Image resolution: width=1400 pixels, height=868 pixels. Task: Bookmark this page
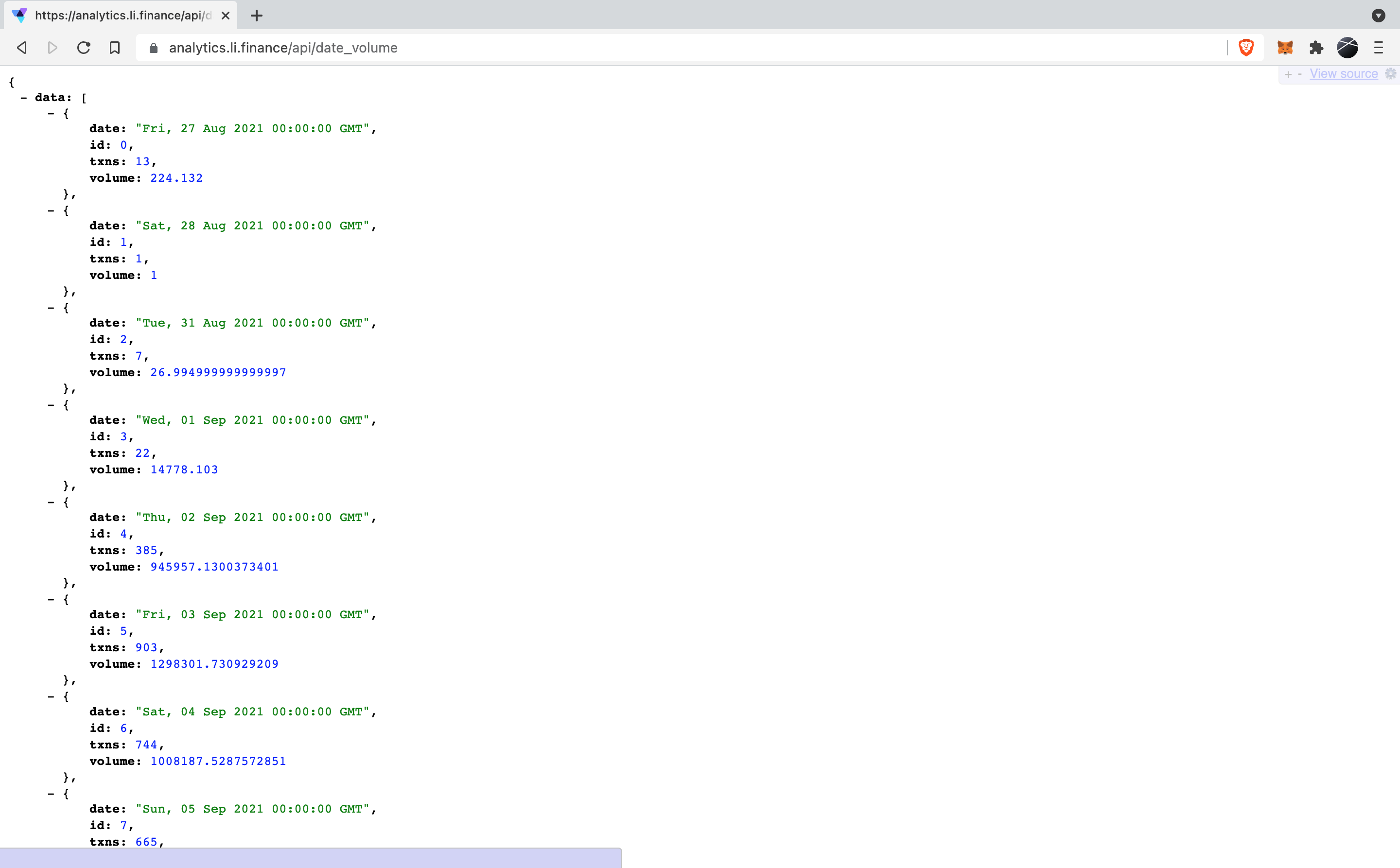pos(115,48)
